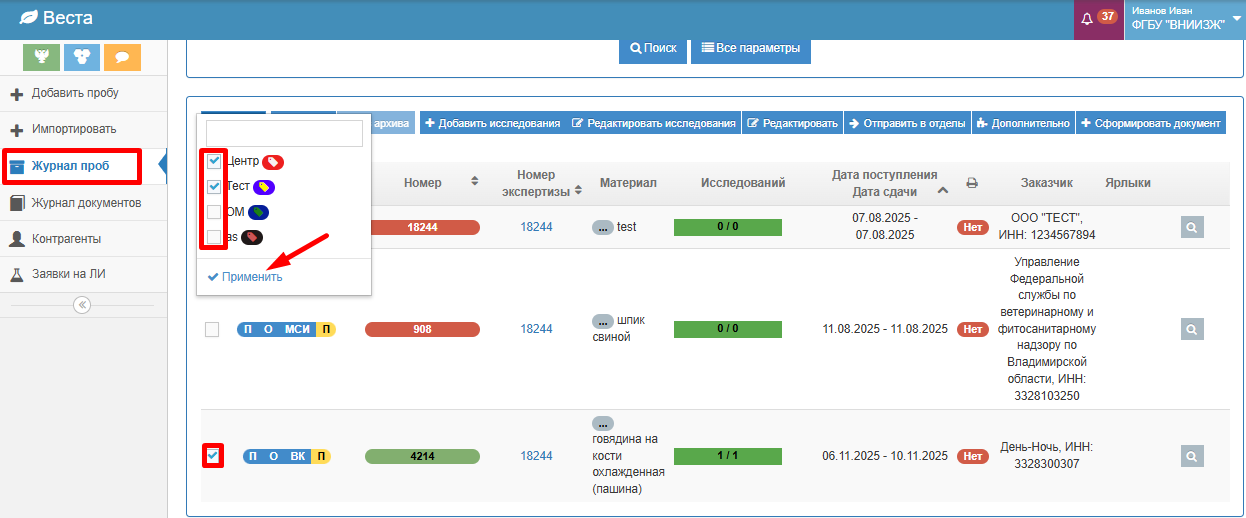Screen dimensions: 1246x518
Task: Go to Контрагенты in sidebar menu
Action: coord(66,239)
